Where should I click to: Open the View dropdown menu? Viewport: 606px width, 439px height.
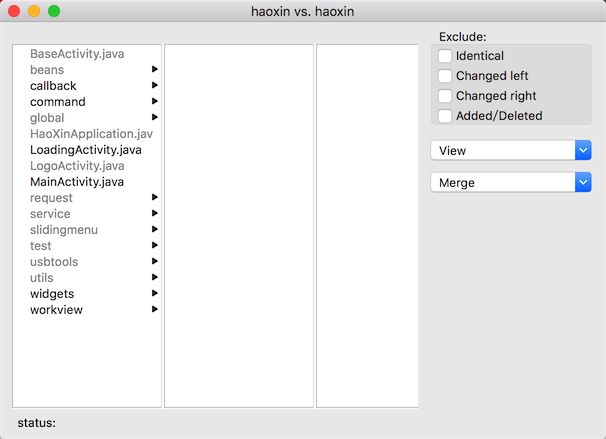pos(511,150)
